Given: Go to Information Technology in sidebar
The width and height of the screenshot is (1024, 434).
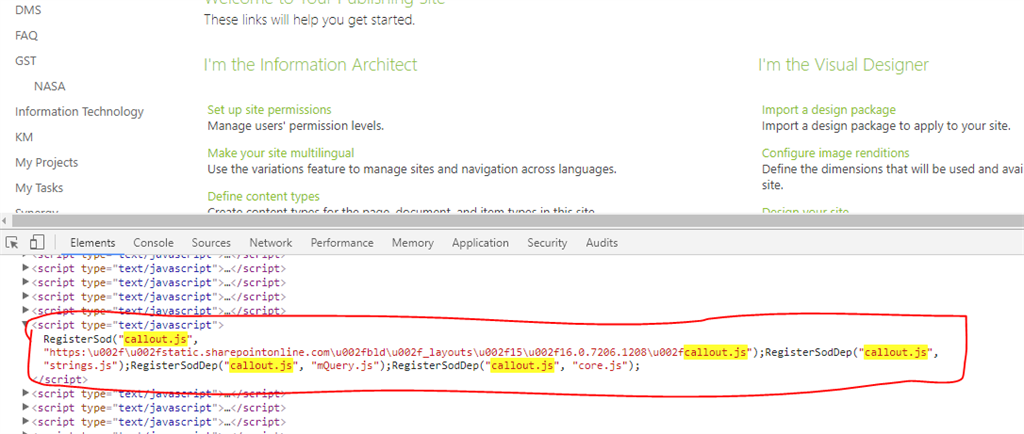Looking at the screenshot, I should pyautogui.click(x=79, y=112).
